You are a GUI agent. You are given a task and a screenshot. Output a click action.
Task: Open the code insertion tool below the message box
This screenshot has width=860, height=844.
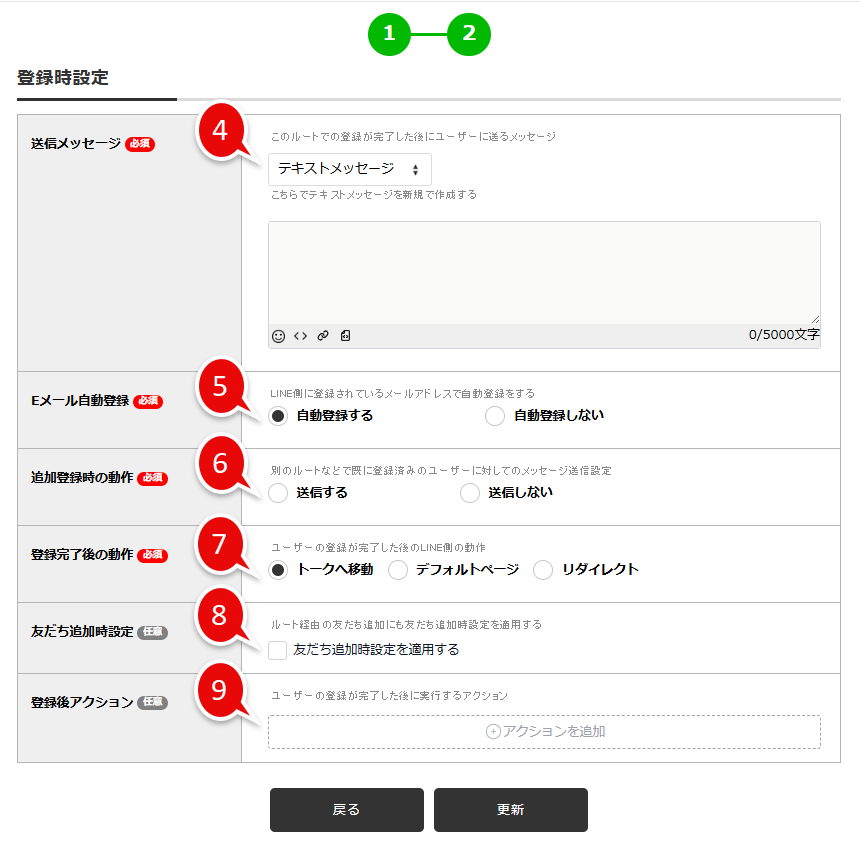[x=301, y=335]
